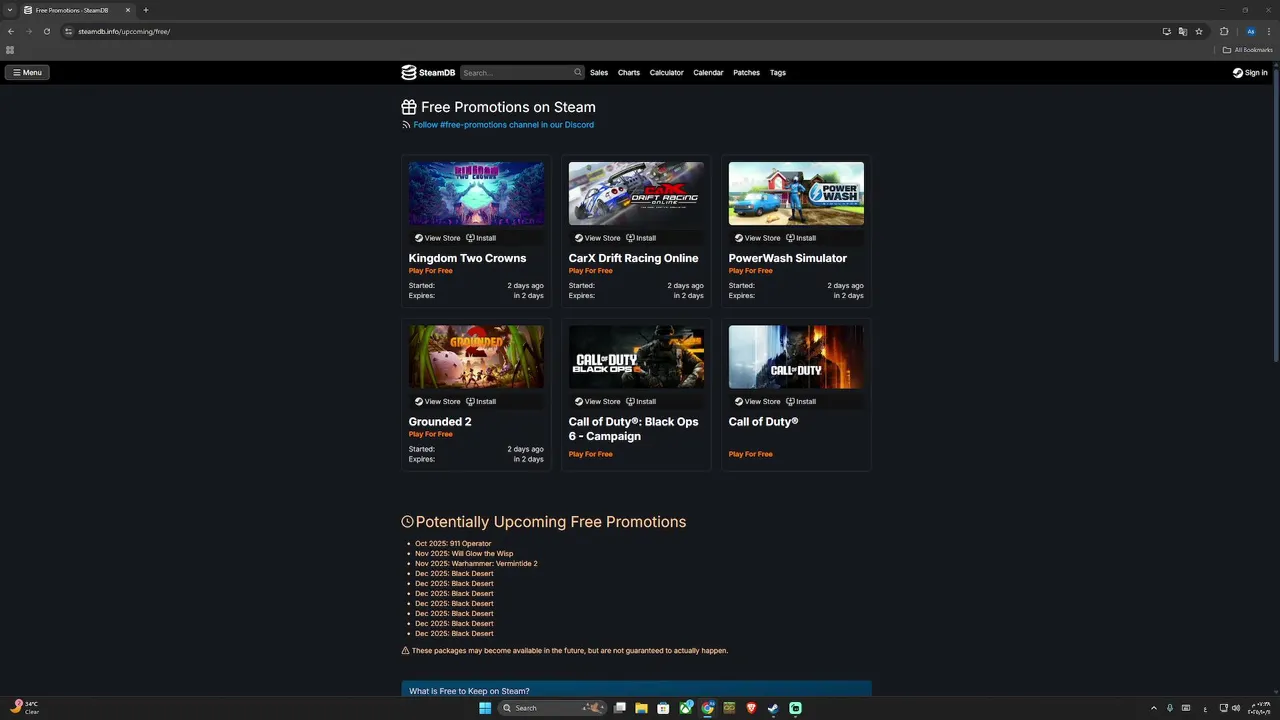Click the Grounded 2 thumbnail image
The image size is (1280, 720).
point(476,357)
